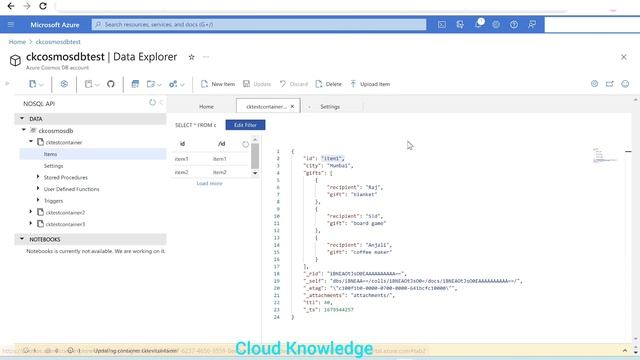Image resolution: width=640 pixels, height=360 pixels.
Task: Expand cktestcontainer3
Action: (31, 224)
